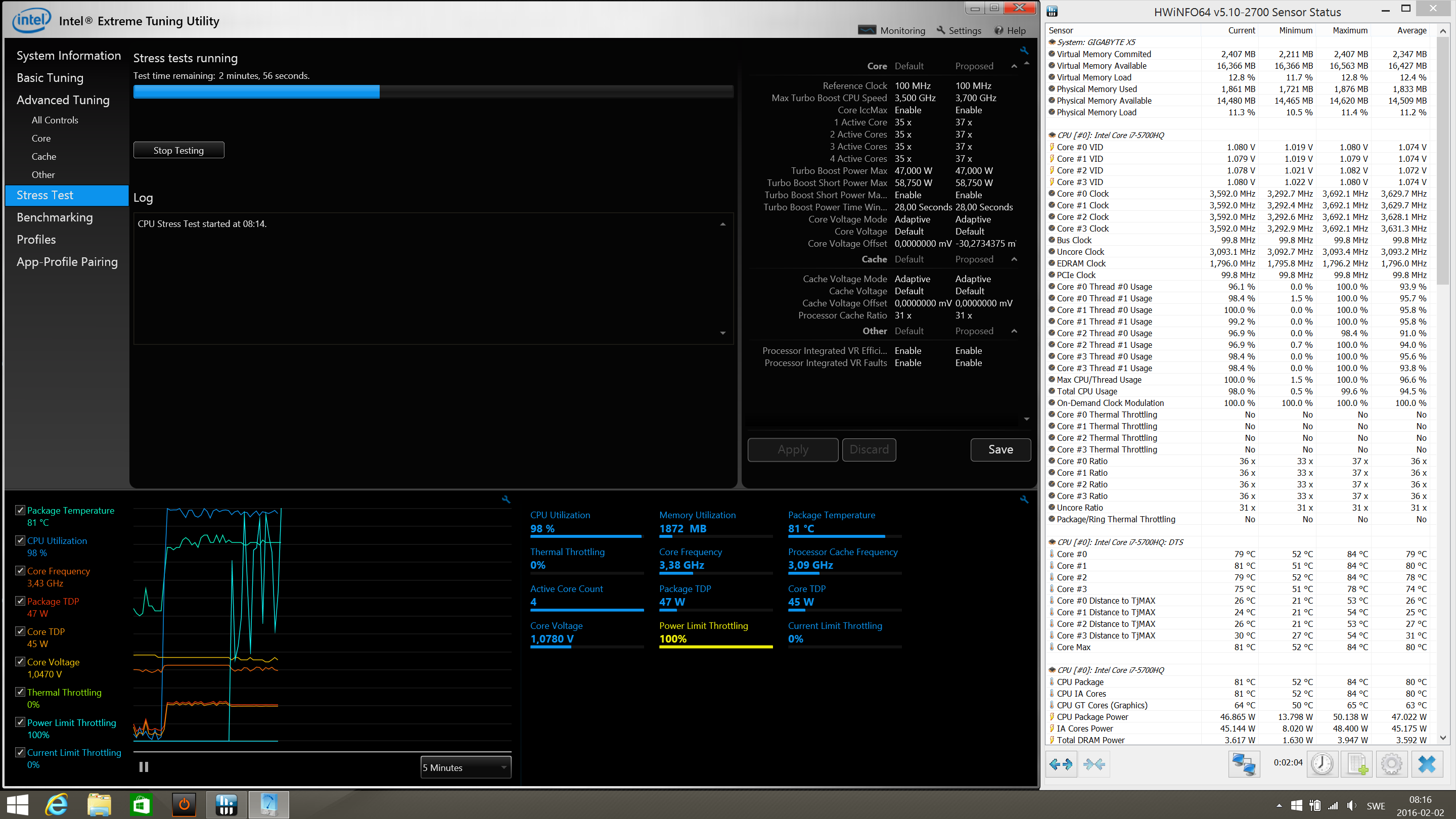
Task: Click the network signal tray icon
Action: coord(1333,805)
